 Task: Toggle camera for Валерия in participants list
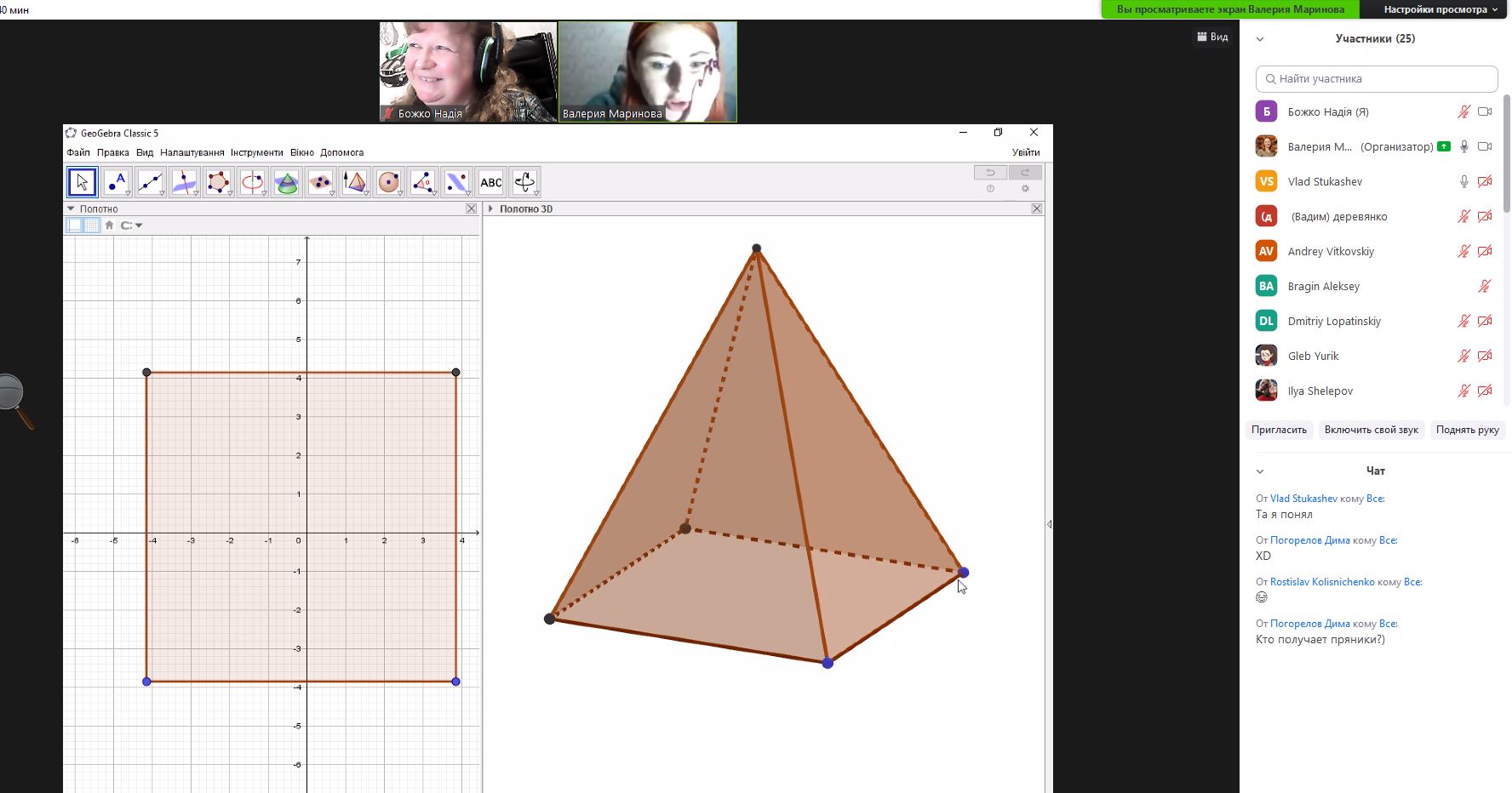tap(1485, 146)
